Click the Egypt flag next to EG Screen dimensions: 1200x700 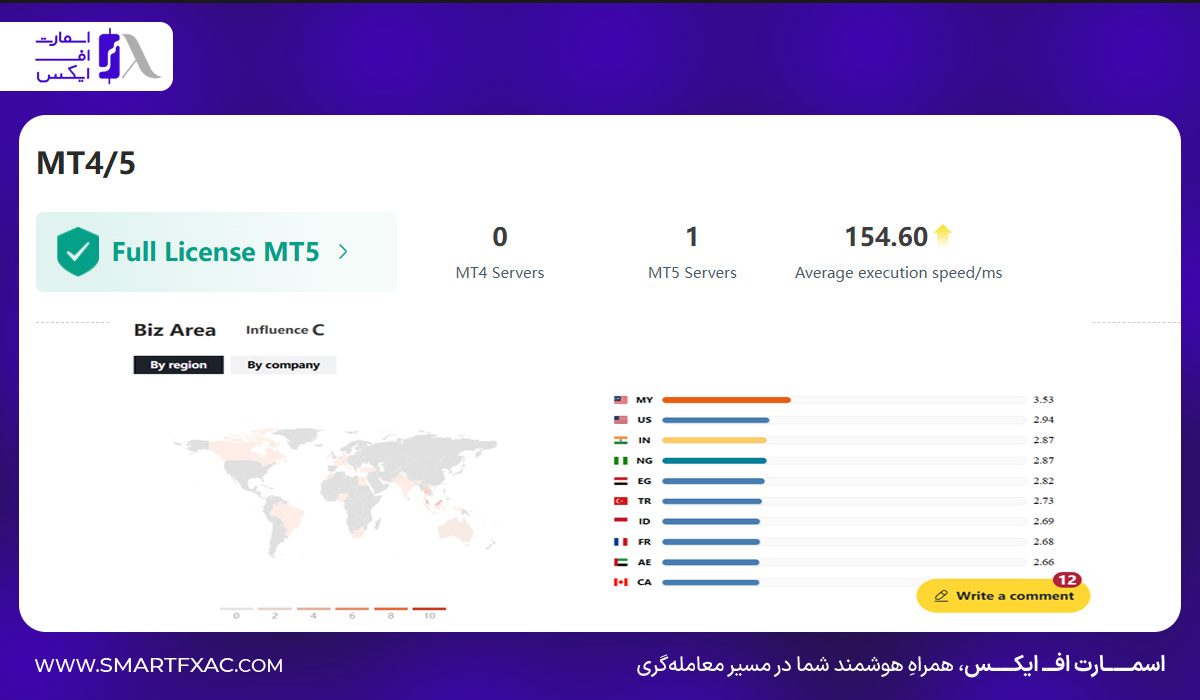tap(621, 481)
